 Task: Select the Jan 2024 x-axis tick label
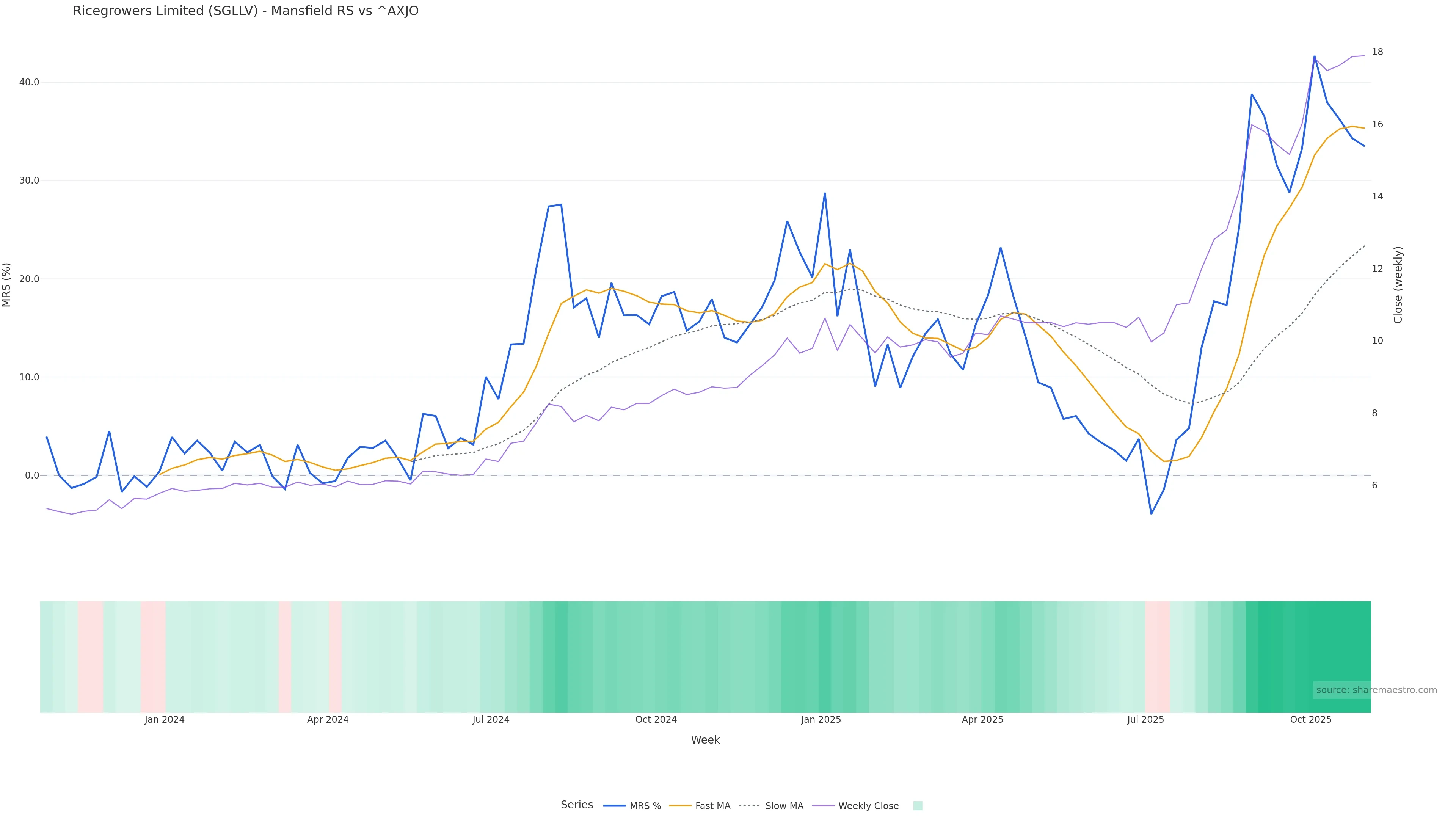point(165,720)
